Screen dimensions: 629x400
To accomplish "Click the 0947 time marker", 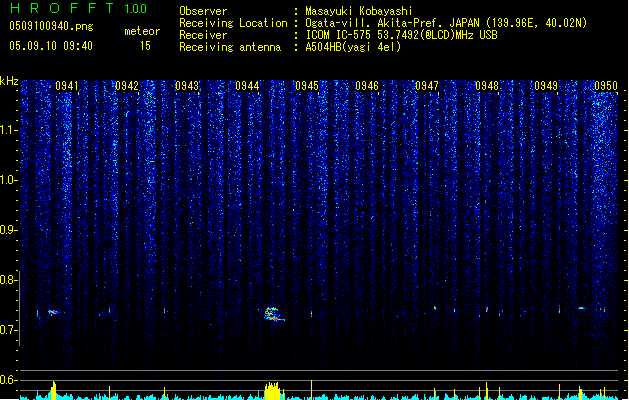I will (x=427, y=86).
